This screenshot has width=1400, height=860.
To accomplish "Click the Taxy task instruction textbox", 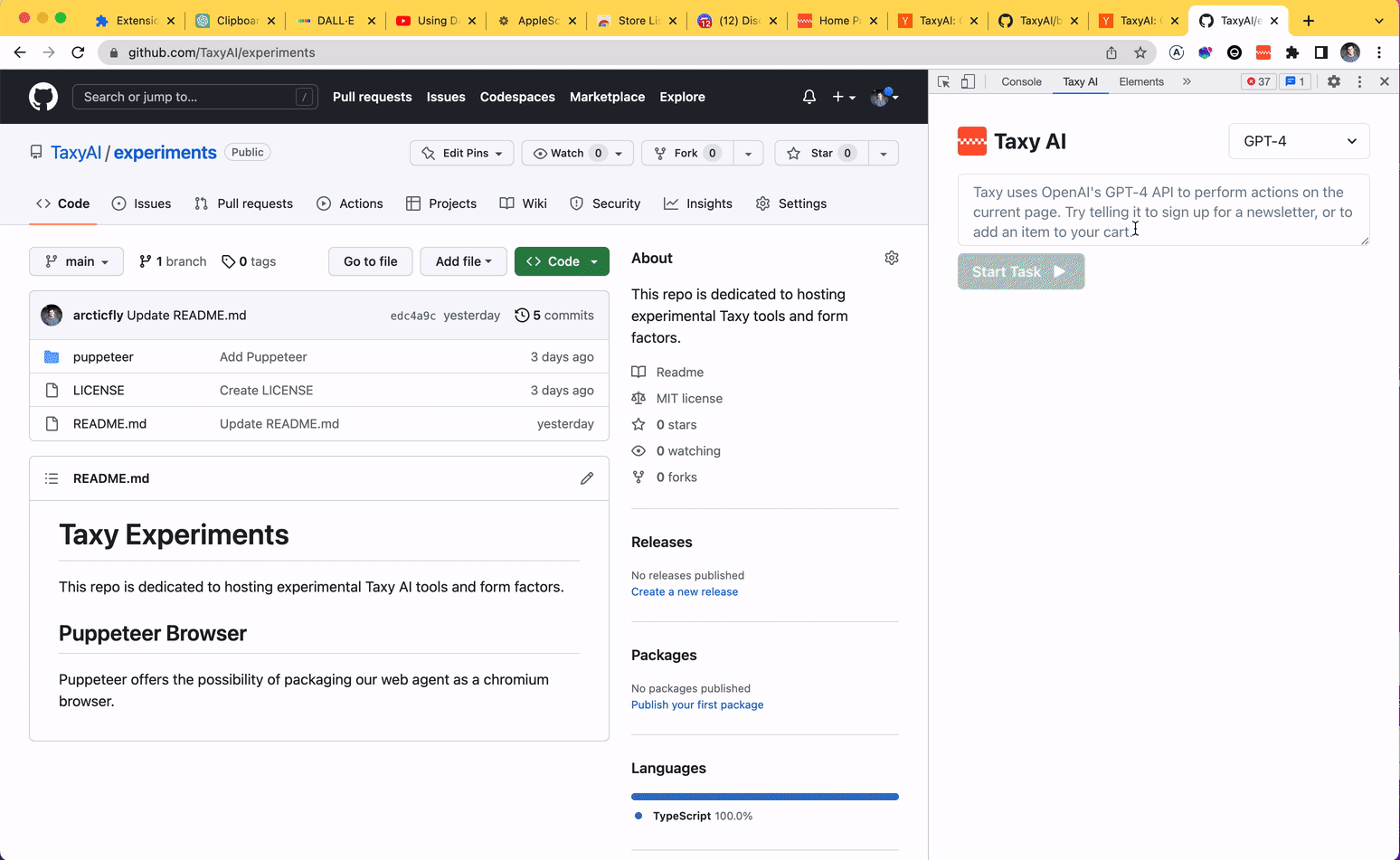I will (1163, 211).
